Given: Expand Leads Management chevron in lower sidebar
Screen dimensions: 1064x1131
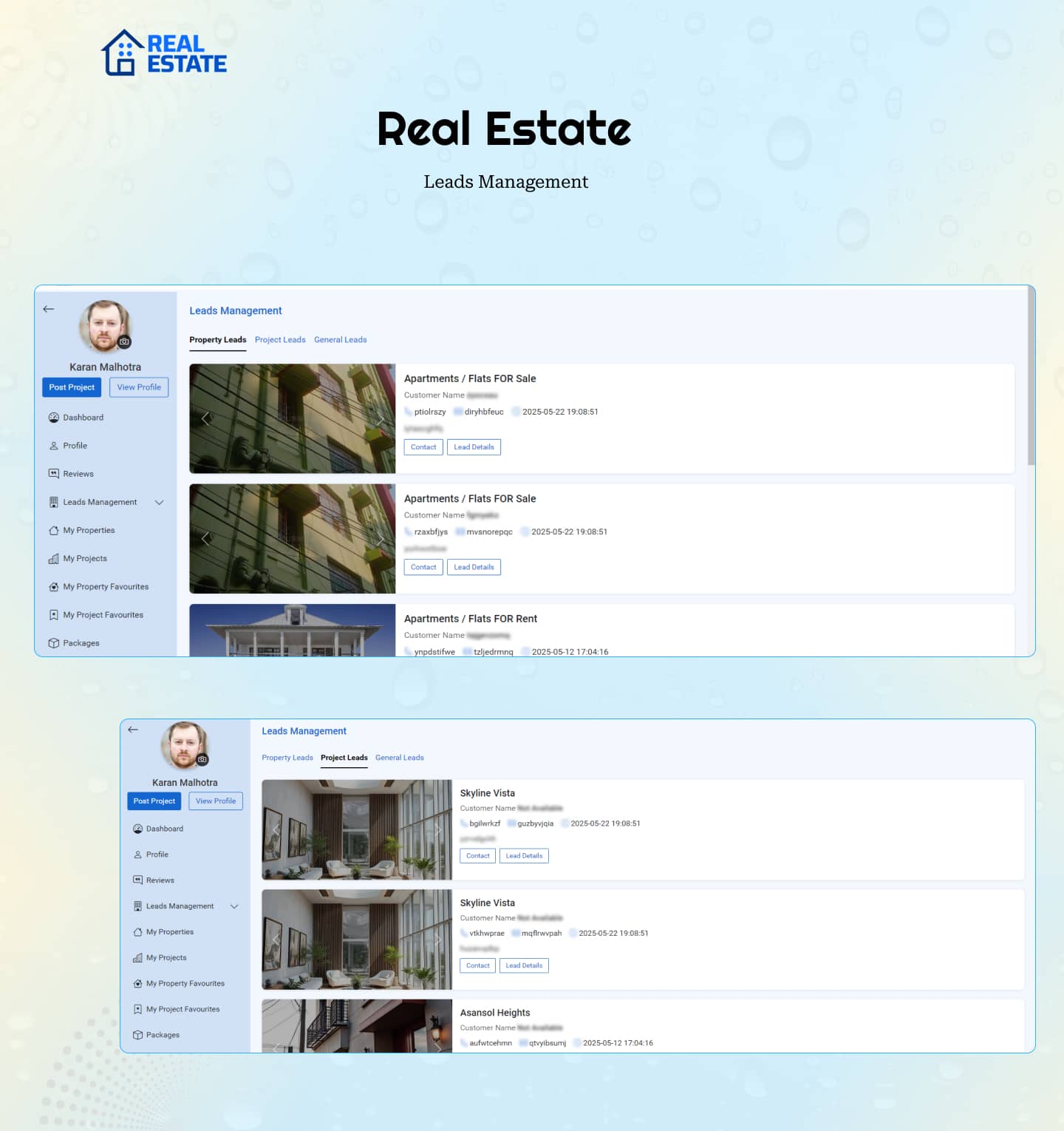Looking at the screenshot, I should (x=234, y=906).
